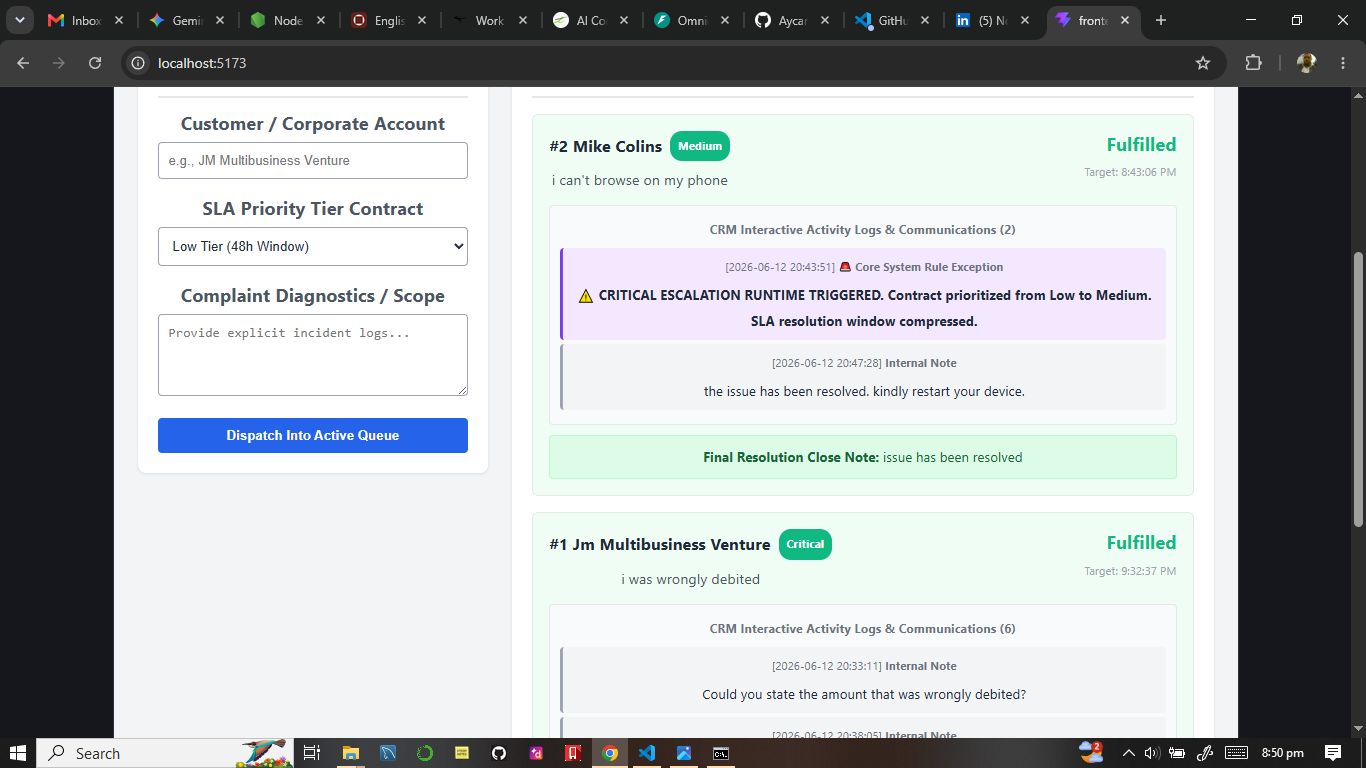Screen dimensions: 1366x768
Task: Click into the Complaint Diagnostics textarea
Action: tap(313, 355)
